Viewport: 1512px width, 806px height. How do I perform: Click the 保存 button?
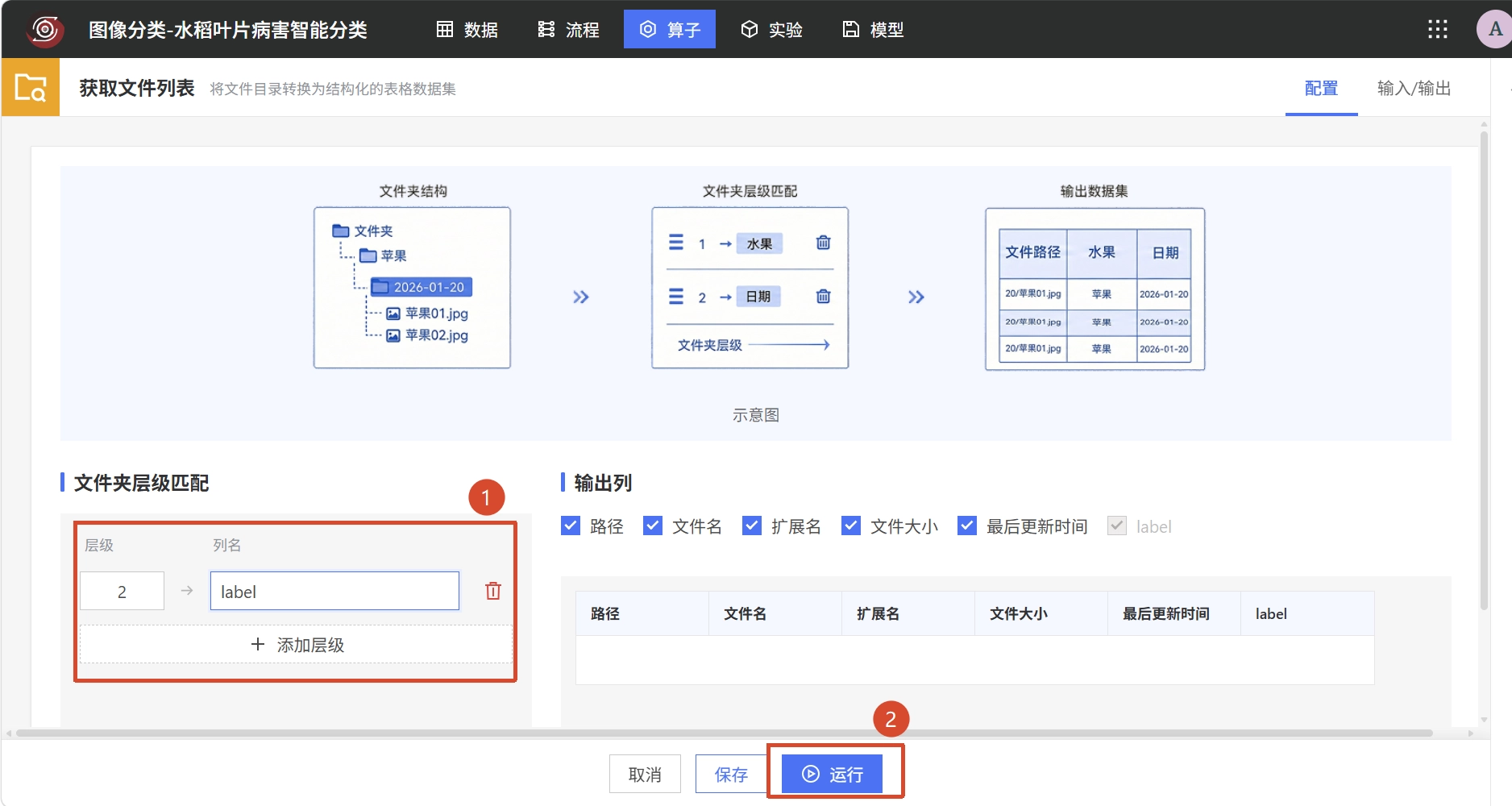[731, 775]
